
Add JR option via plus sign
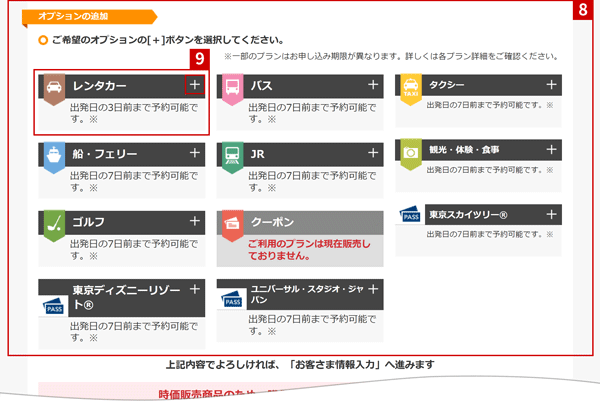tap(373, 153)
